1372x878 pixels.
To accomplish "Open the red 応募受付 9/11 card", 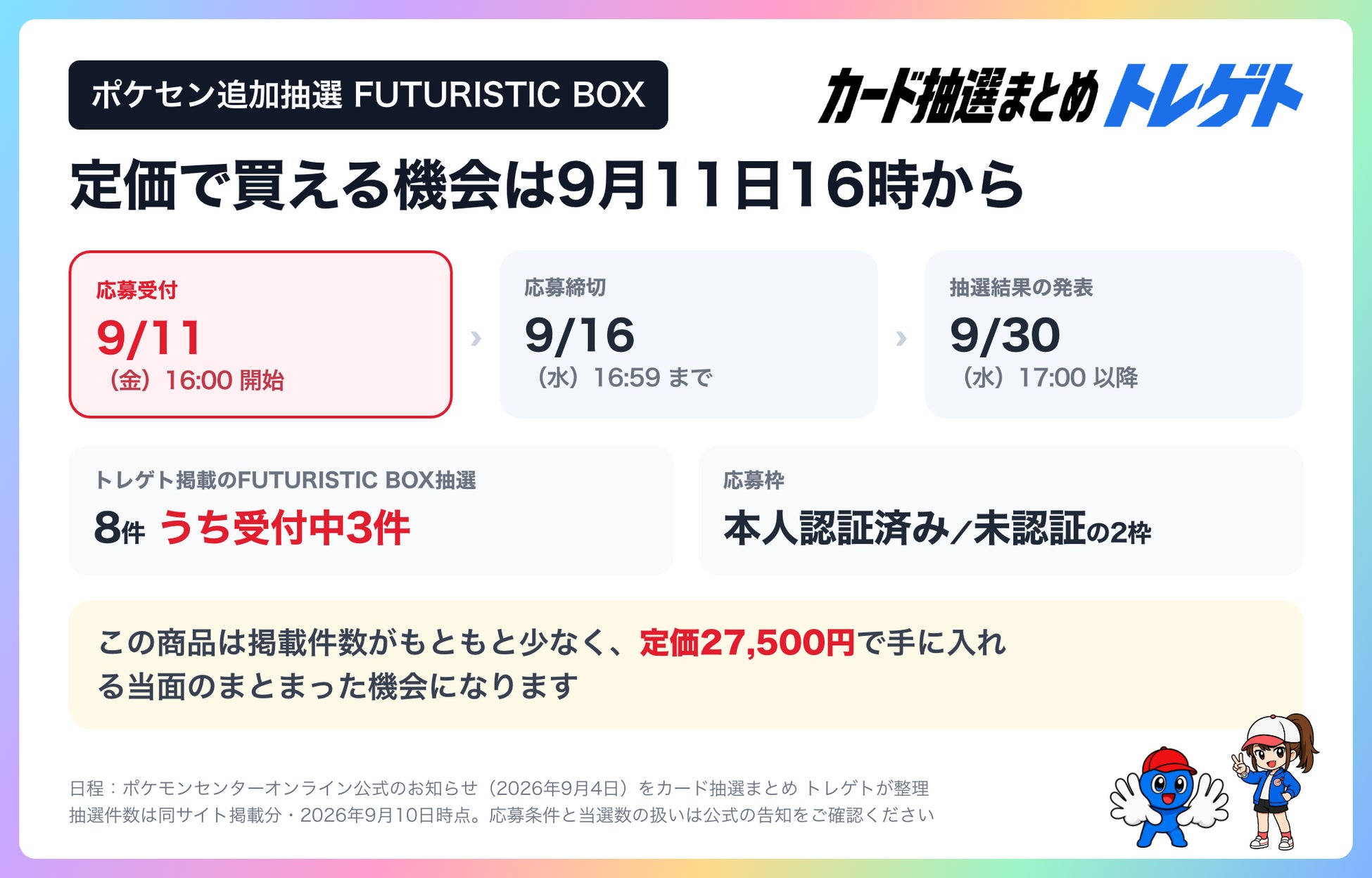I will [x=260, y=334].
